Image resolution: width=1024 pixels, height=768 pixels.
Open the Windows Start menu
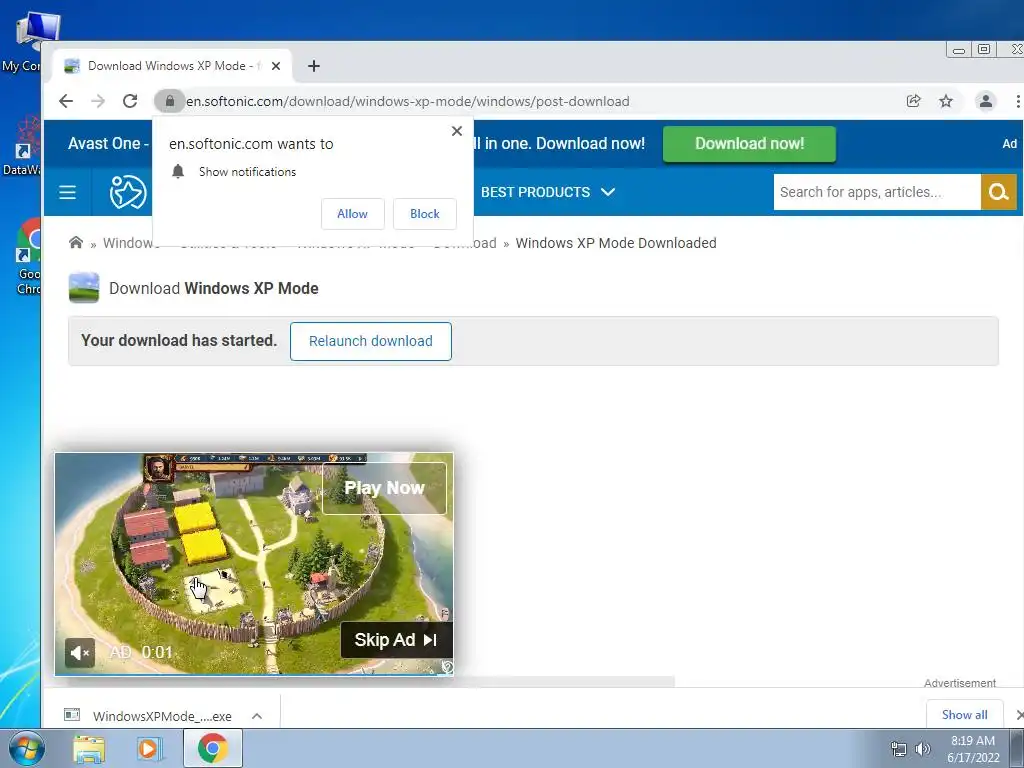point(26,748)
